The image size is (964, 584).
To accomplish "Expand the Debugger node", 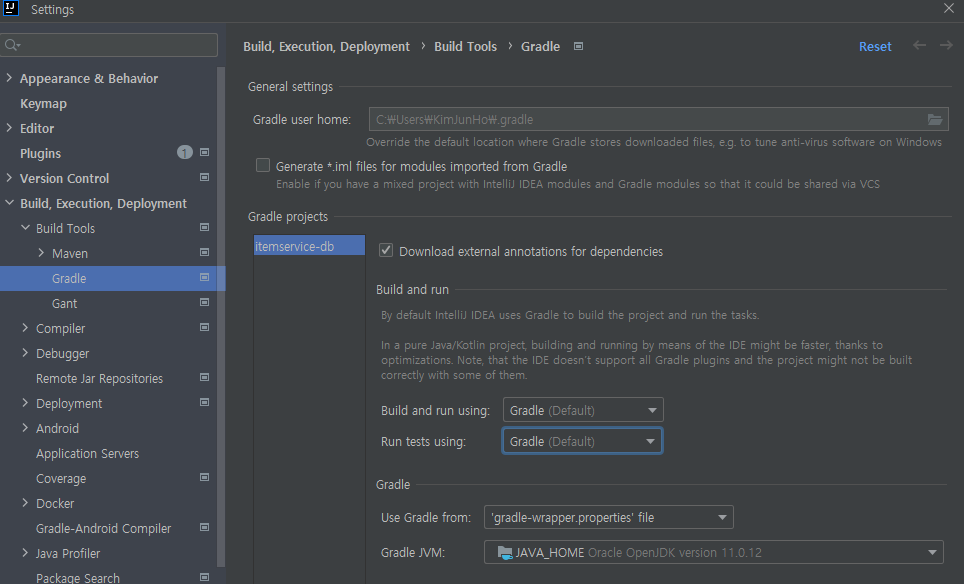I will point(25,352).
